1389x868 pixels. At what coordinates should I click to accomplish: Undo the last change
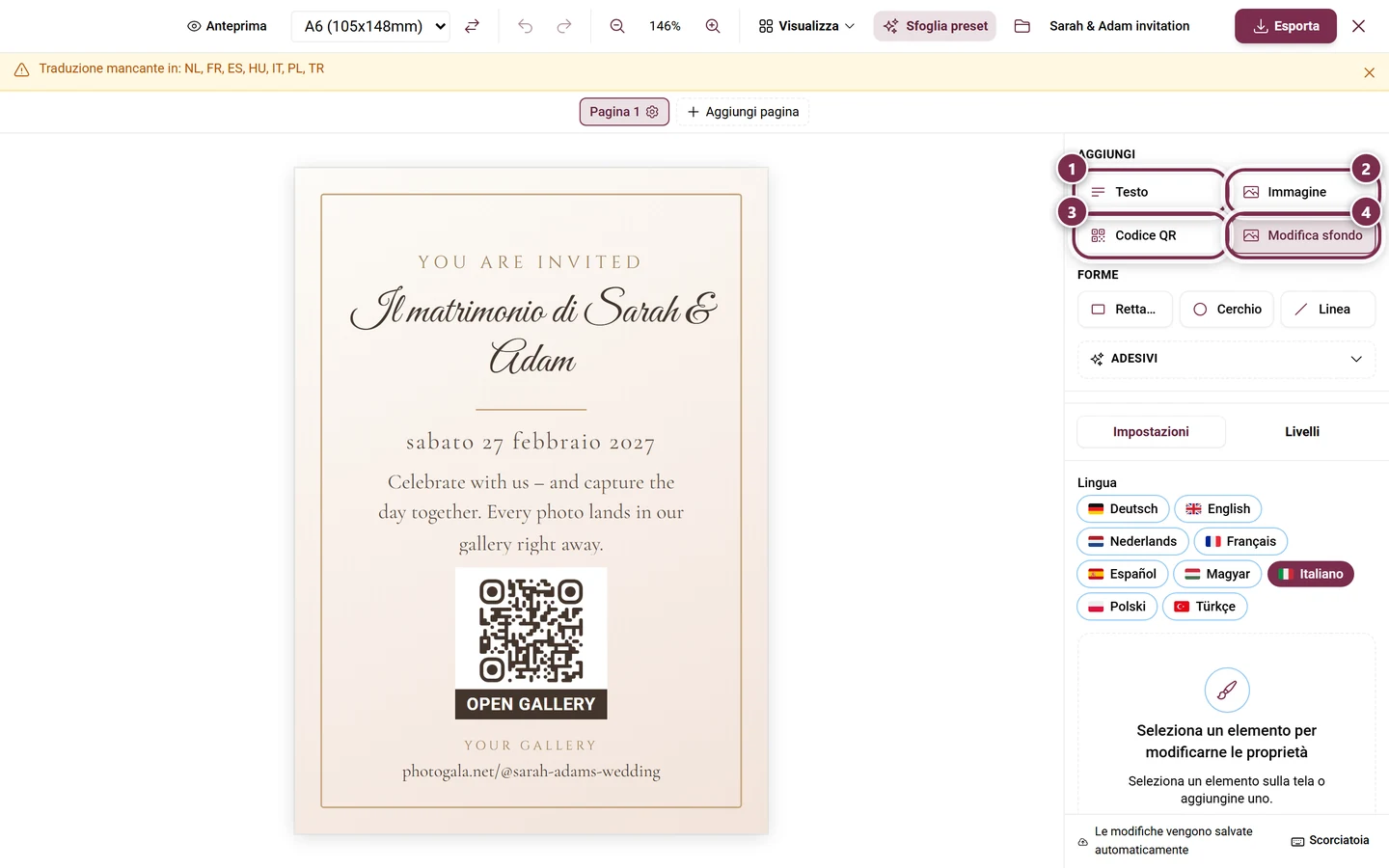click(x=525, y=26)
